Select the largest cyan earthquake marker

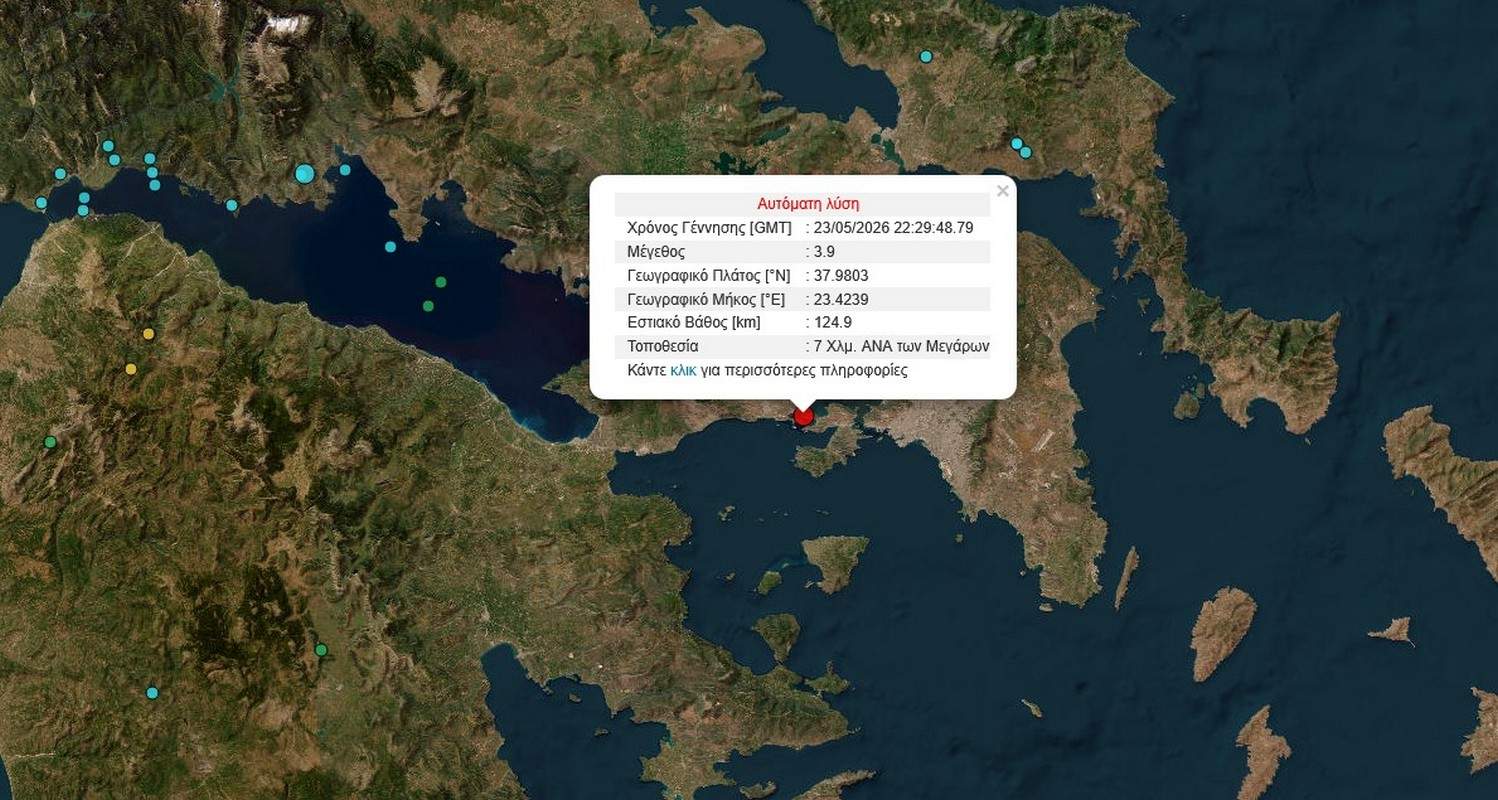305,173
